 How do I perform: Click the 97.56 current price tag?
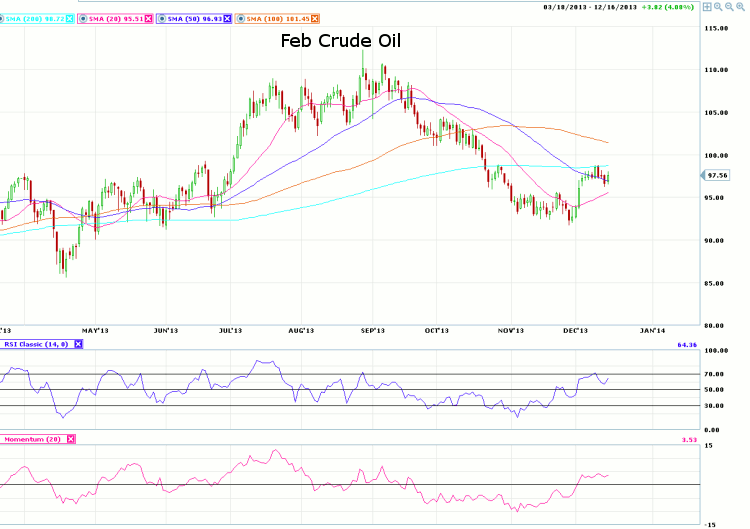716,175
